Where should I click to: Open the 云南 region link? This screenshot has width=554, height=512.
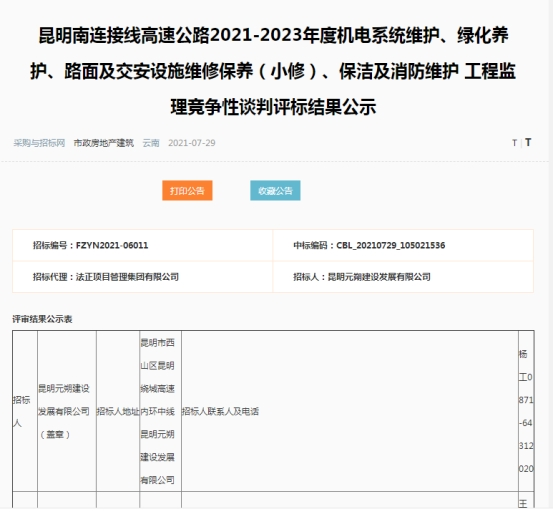pos(151,143)
